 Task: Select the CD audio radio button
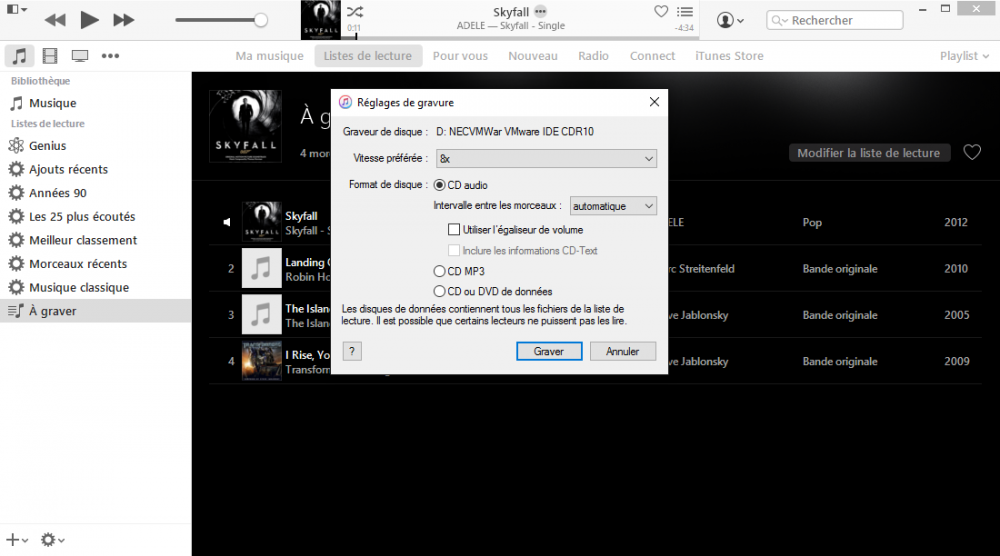[x=439, y=185]
